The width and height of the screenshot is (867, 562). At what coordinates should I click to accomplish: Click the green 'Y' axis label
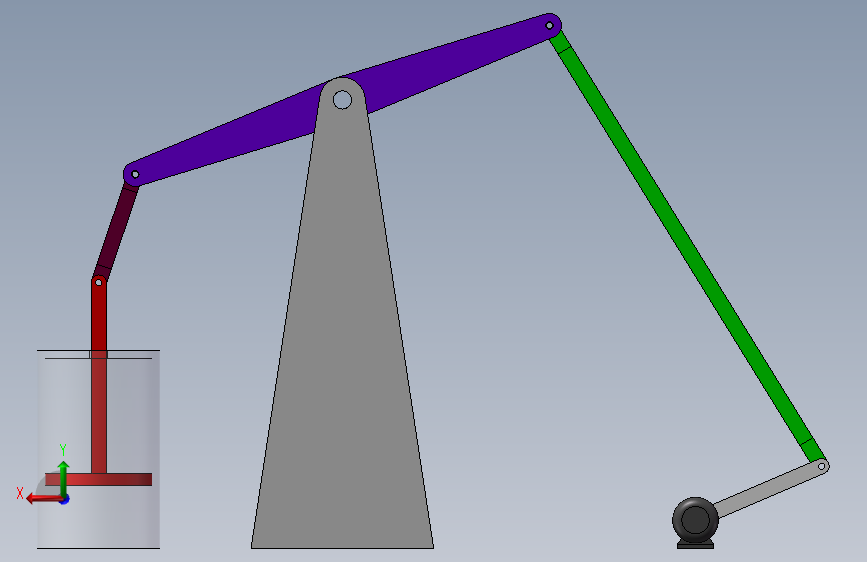(63, 450)
